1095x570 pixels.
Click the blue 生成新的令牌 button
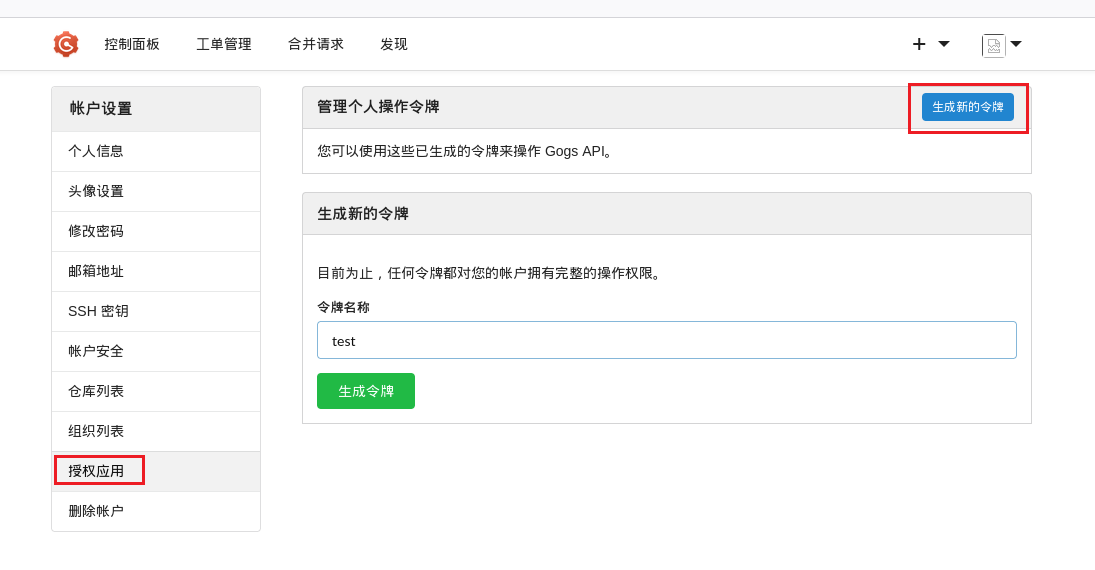coord(967,107)
